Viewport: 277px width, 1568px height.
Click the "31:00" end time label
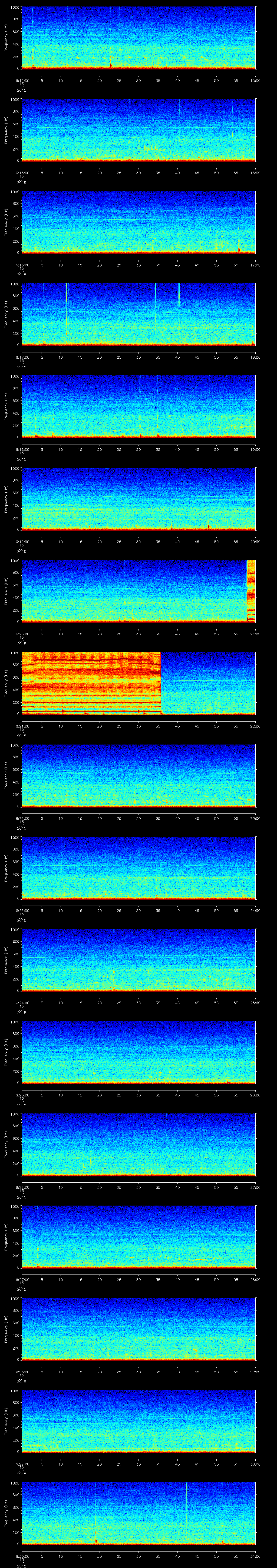pos(255,1556)
